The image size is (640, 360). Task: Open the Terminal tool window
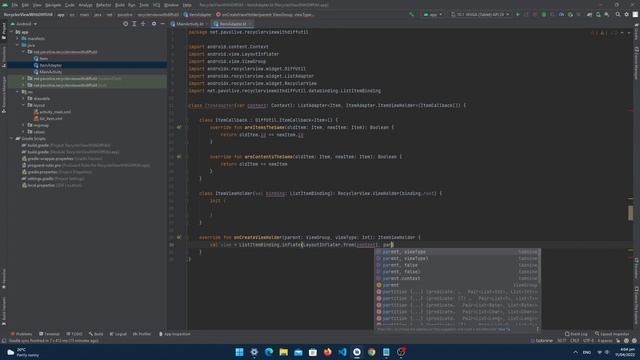[x=49, y=334]
